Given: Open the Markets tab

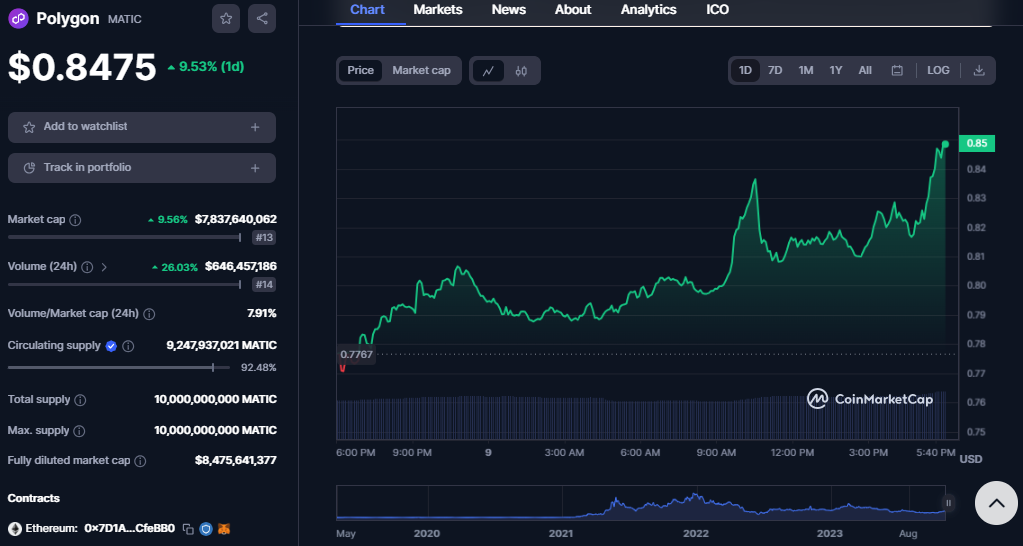Looking at the screenshot, I should coord(438,10).
